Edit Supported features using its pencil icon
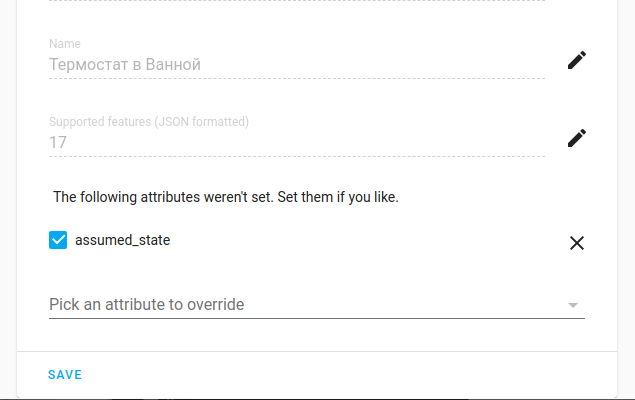Screen dimensions: 635x400 576,138
